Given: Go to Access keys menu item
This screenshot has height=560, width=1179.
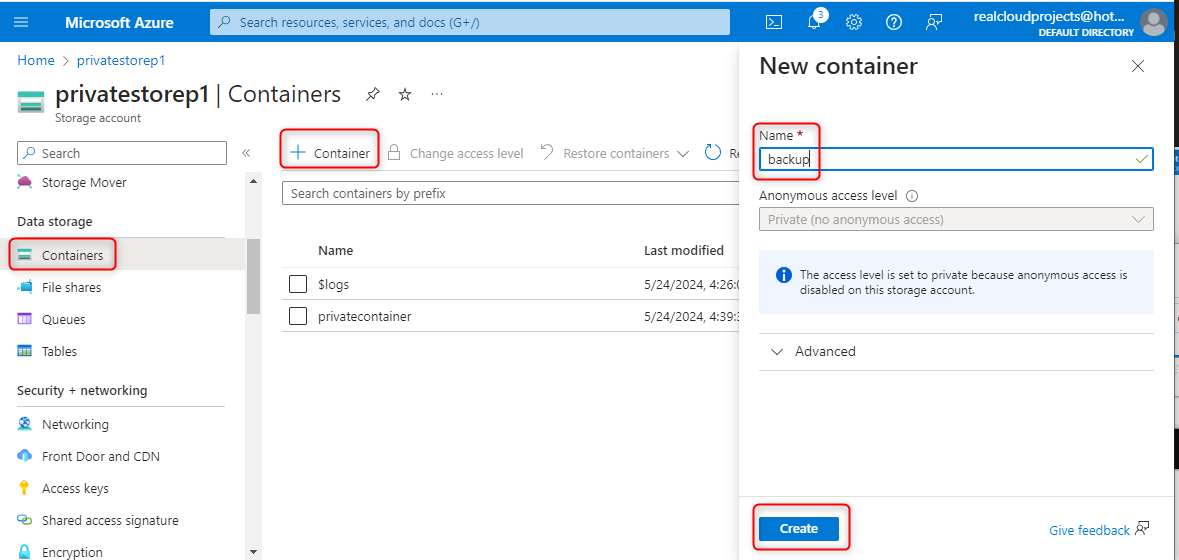Looking at the screenshot, I should point(75,488).
